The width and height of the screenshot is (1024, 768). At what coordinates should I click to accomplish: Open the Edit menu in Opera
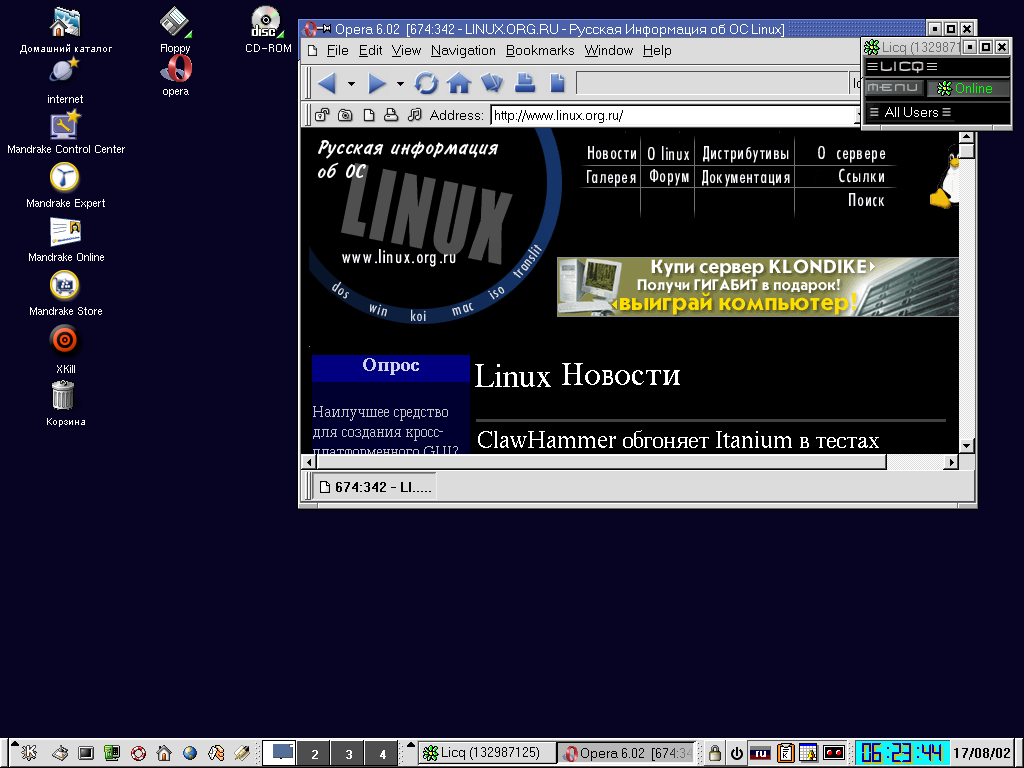[370, 50]
